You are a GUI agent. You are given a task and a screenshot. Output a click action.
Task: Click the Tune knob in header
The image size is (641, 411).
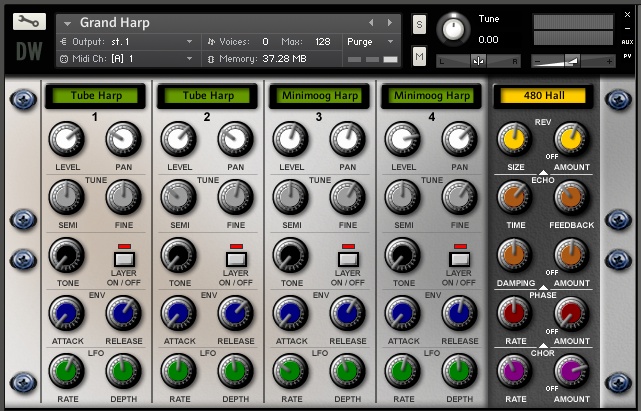[454, 28]
